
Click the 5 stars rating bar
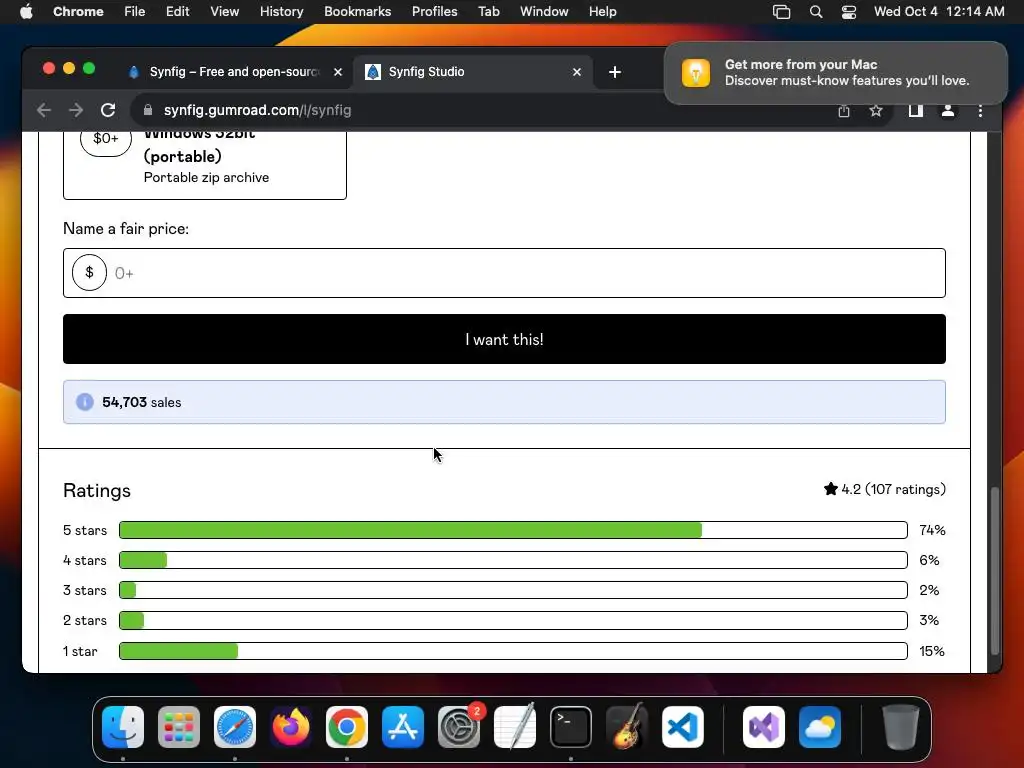[x=513, y=530]
